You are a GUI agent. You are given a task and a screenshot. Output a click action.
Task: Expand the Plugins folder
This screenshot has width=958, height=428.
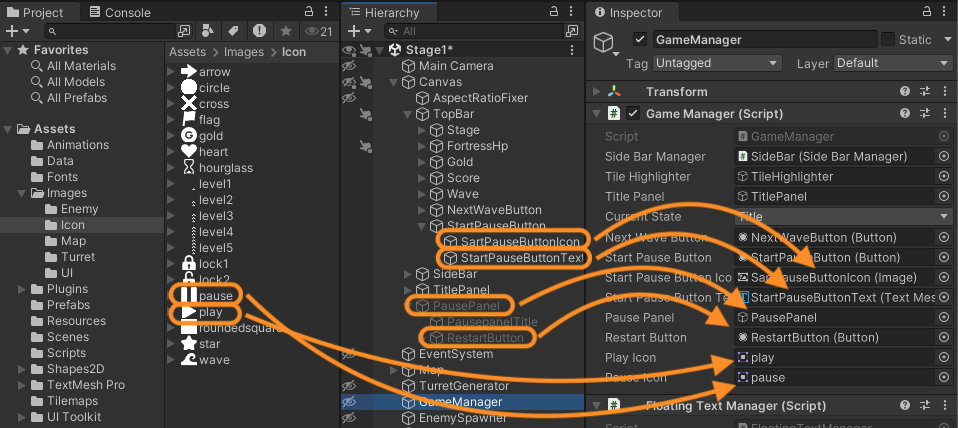[x=22, y=289]
